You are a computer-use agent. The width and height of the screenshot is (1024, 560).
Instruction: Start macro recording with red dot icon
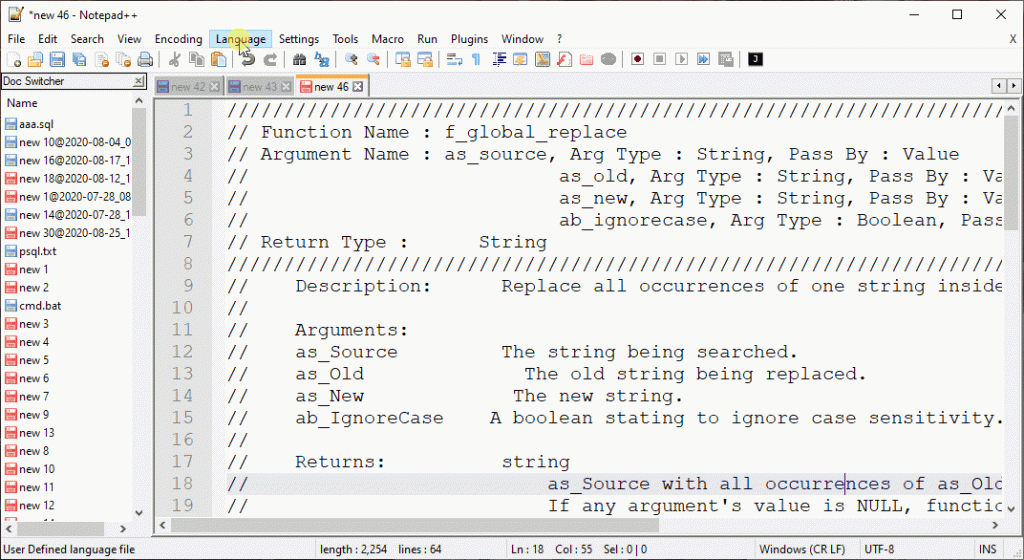637,59
